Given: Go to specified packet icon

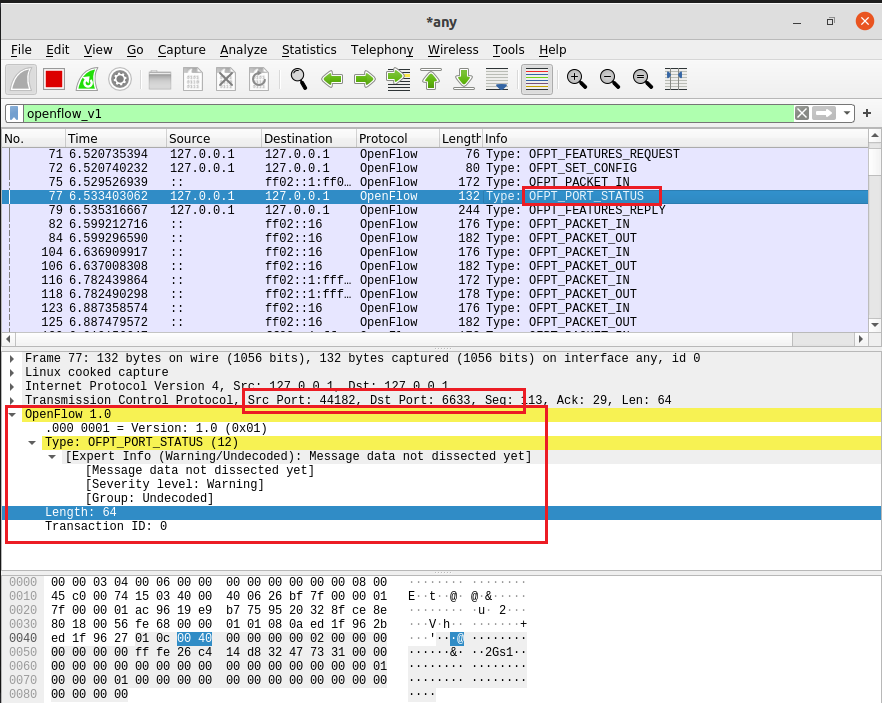Looking at the screenshot, I should click(398, 79).
